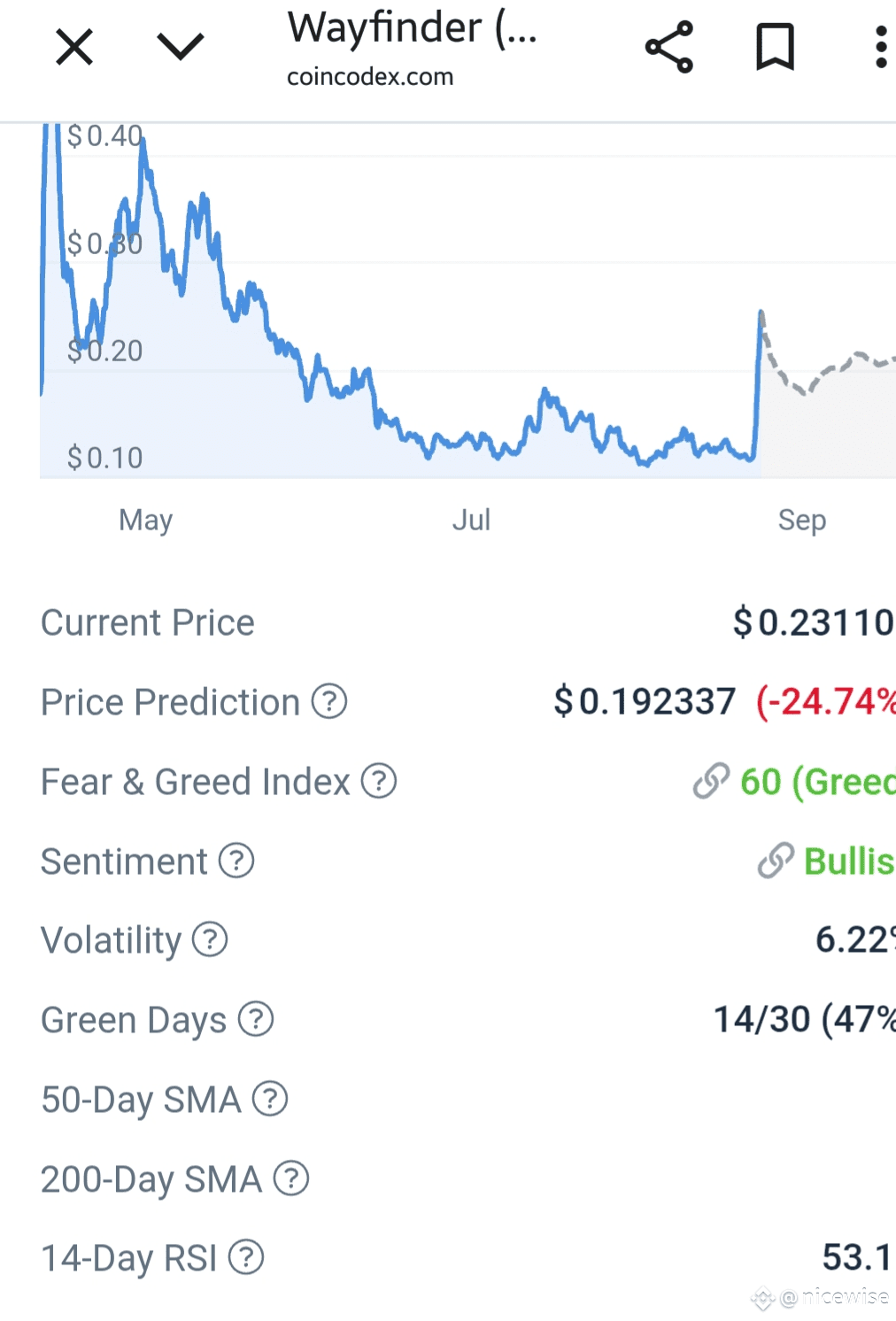Close the in-app browser tab
The width and height of the screenshot is (896, 1321).
pos(74,47)
